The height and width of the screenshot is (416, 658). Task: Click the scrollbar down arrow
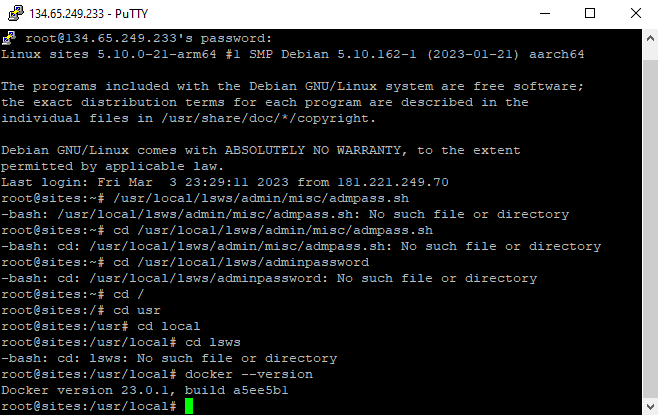(650, 406)
